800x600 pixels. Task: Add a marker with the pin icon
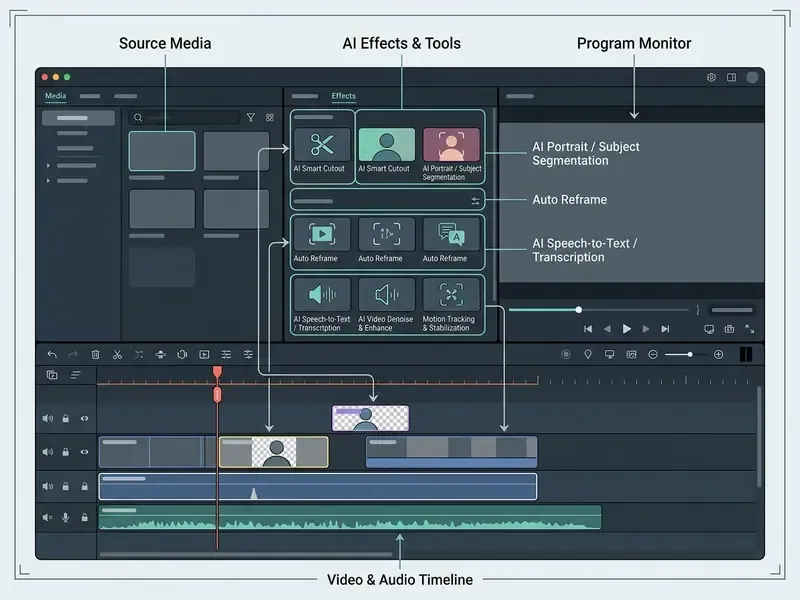(588, 355)
